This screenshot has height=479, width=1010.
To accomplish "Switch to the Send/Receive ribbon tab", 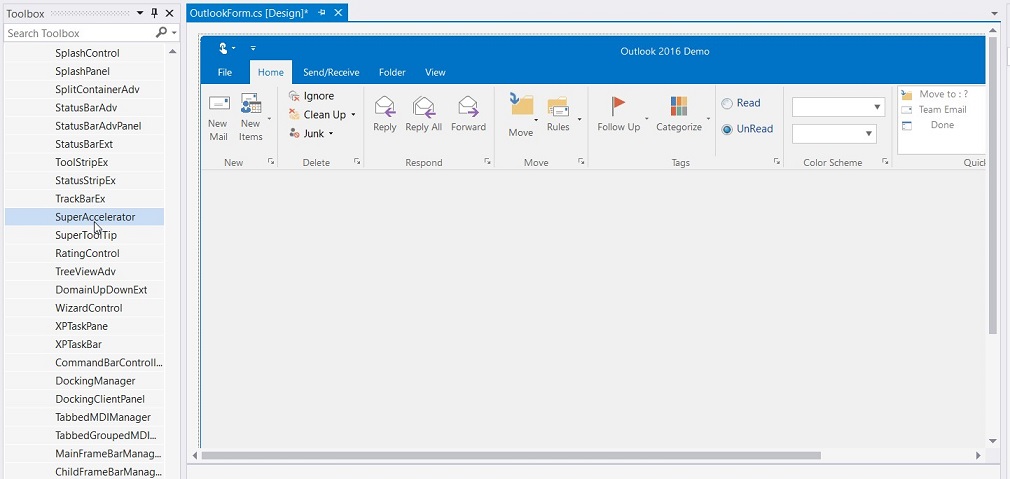I will click(331, 72).
